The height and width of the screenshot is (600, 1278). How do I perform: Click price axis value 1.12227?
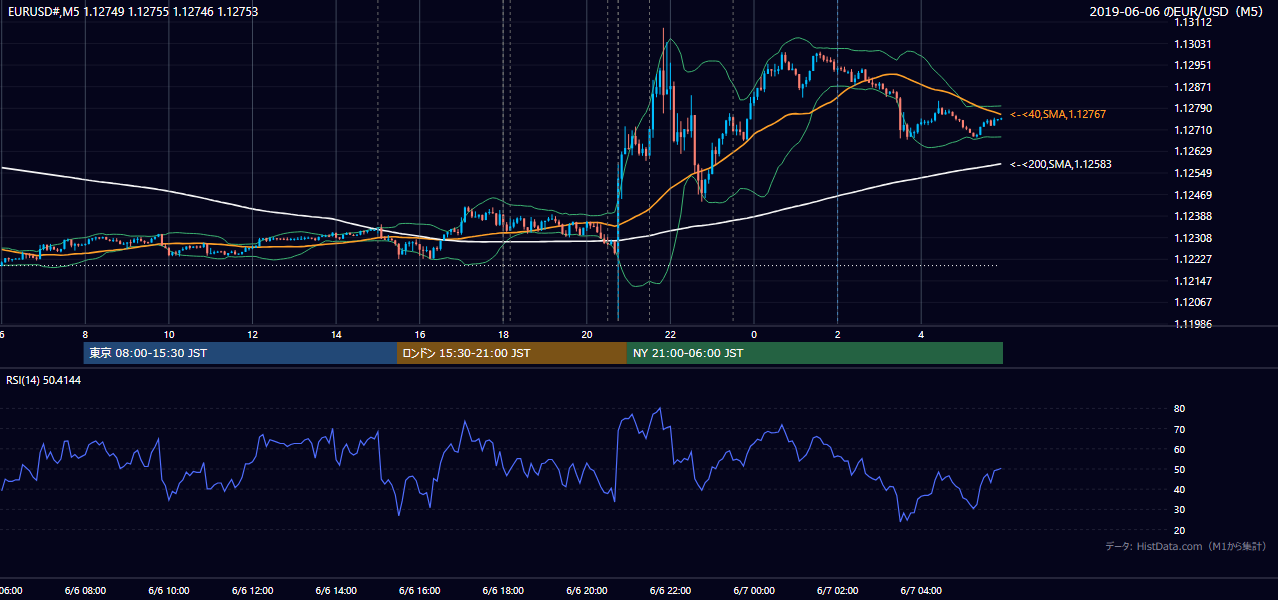pos(1192,259)
